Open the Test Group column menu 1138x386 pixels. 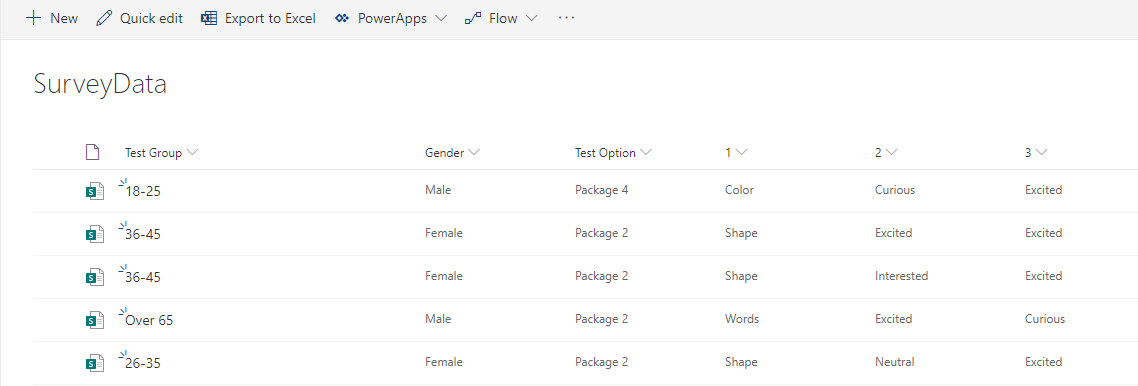(x=192, y=153)
